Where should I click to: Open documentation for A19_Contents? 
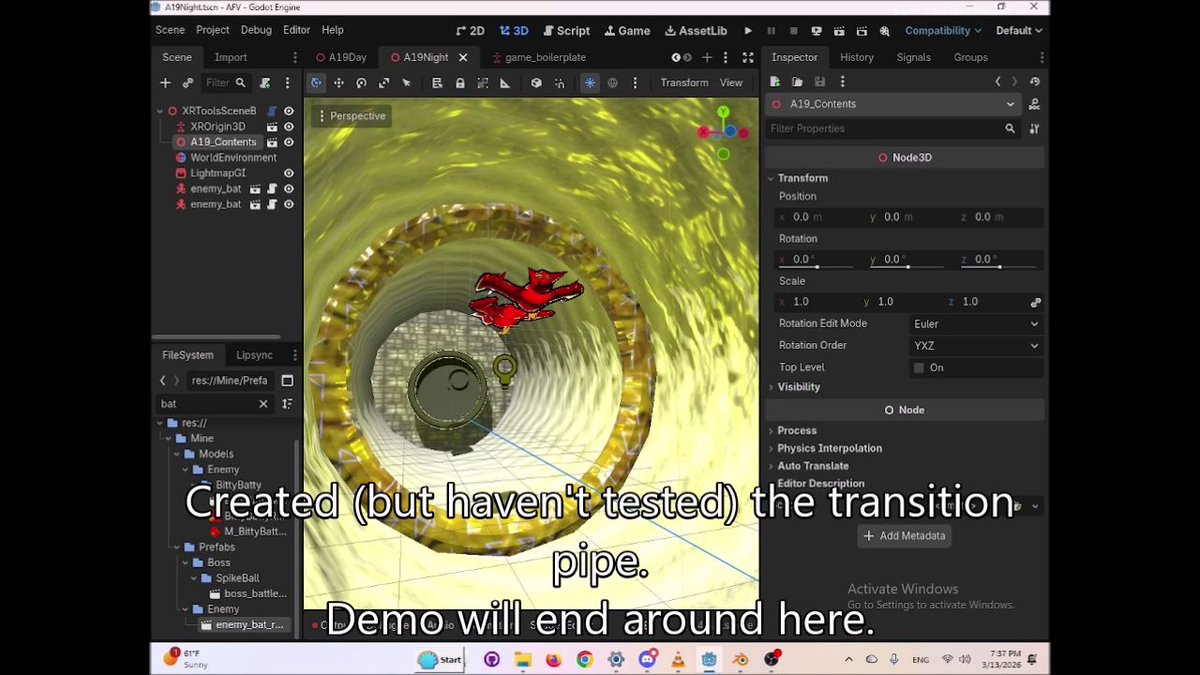(x=1034, y=104)
